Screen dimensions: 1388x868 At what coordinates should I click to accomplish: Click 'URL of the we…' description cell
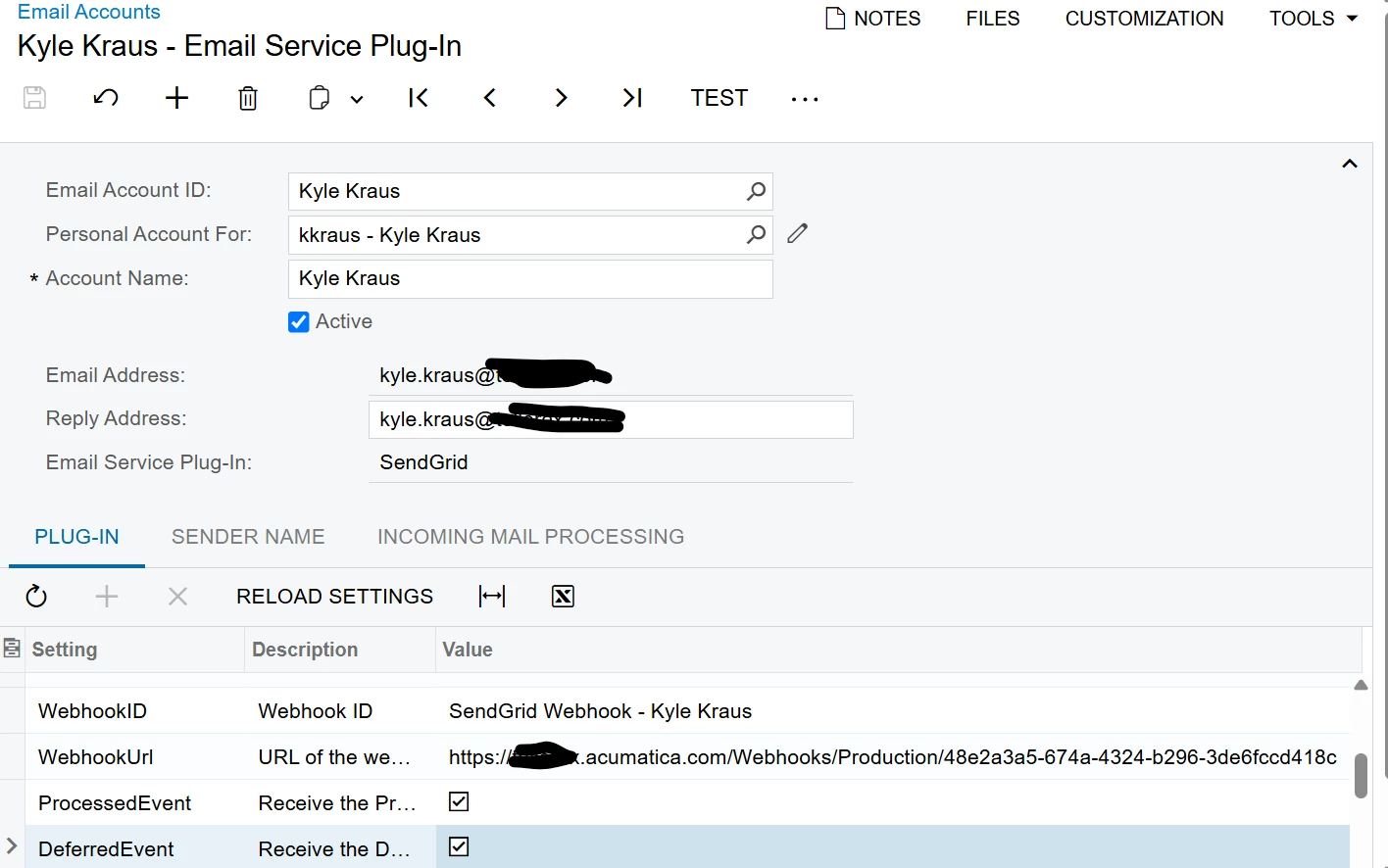pyautogui.click(x=340, y=757)
